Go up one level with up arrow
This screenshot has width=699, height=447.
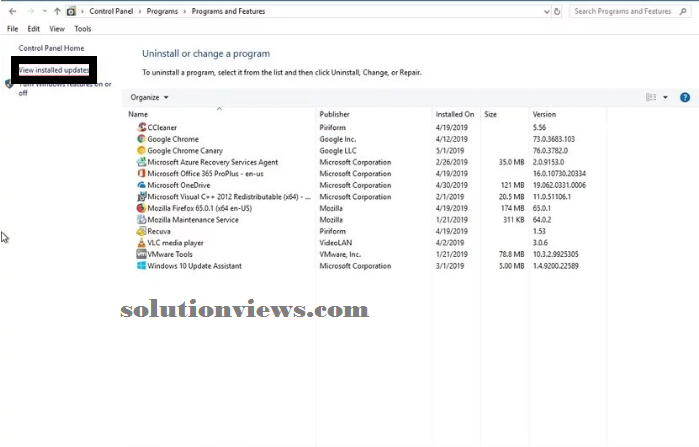click(x=57, y=11)
